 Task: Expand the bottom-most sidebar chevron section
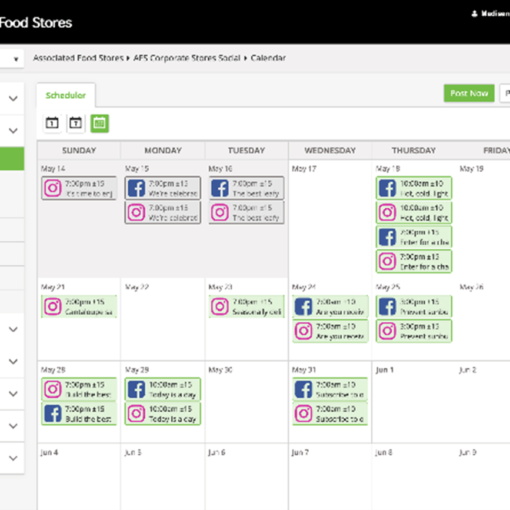(x=13, y=458)
